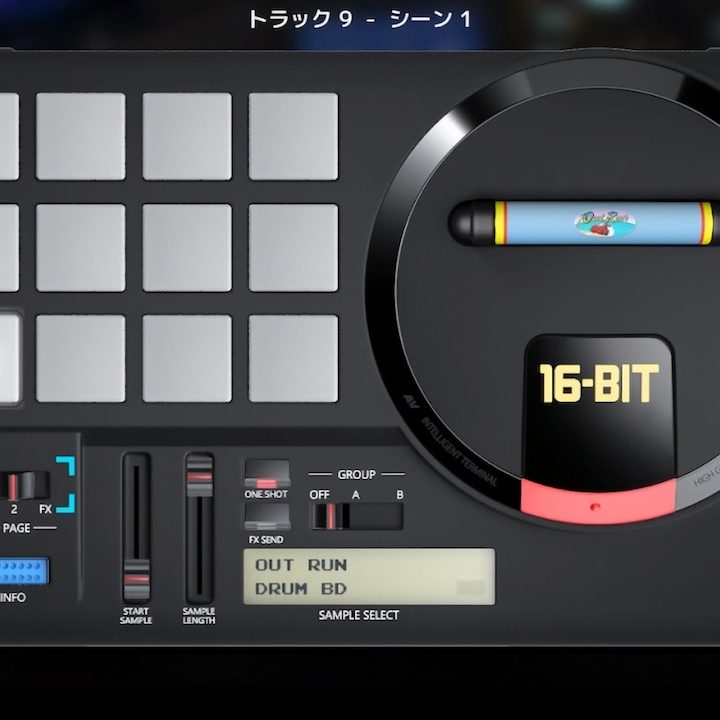Click the START SAMPLE slider handle
The width and height of the screenshot is (720, 720).
[136, 579]
